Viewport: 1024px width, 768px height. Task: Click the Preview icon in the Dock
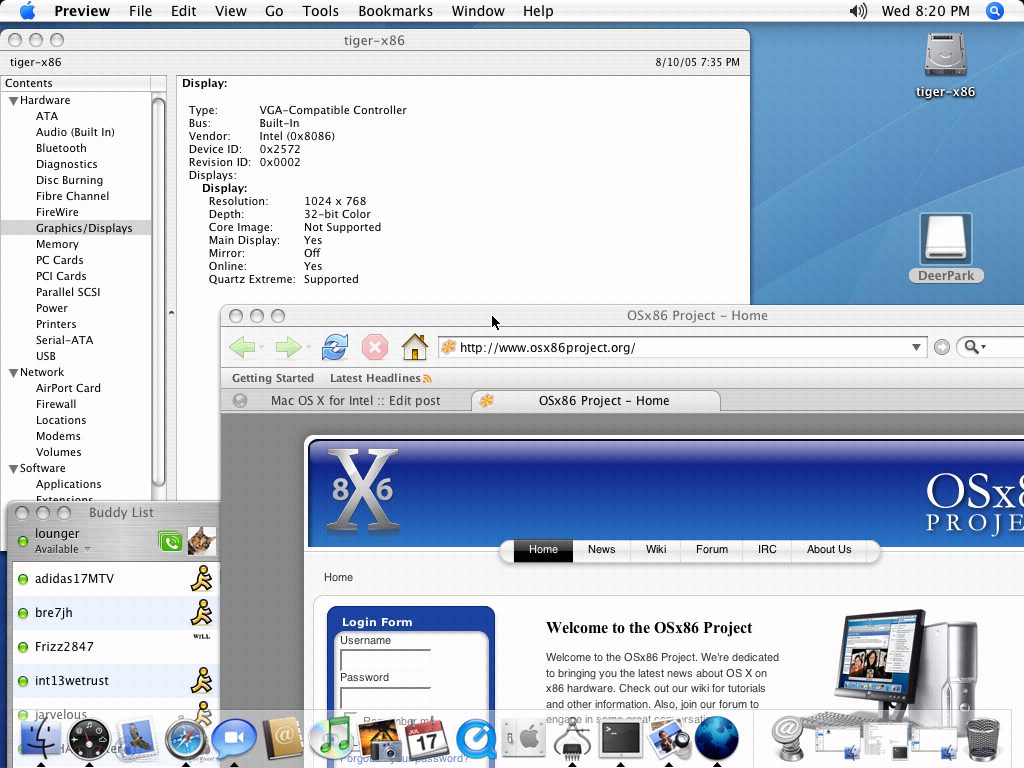669,739
